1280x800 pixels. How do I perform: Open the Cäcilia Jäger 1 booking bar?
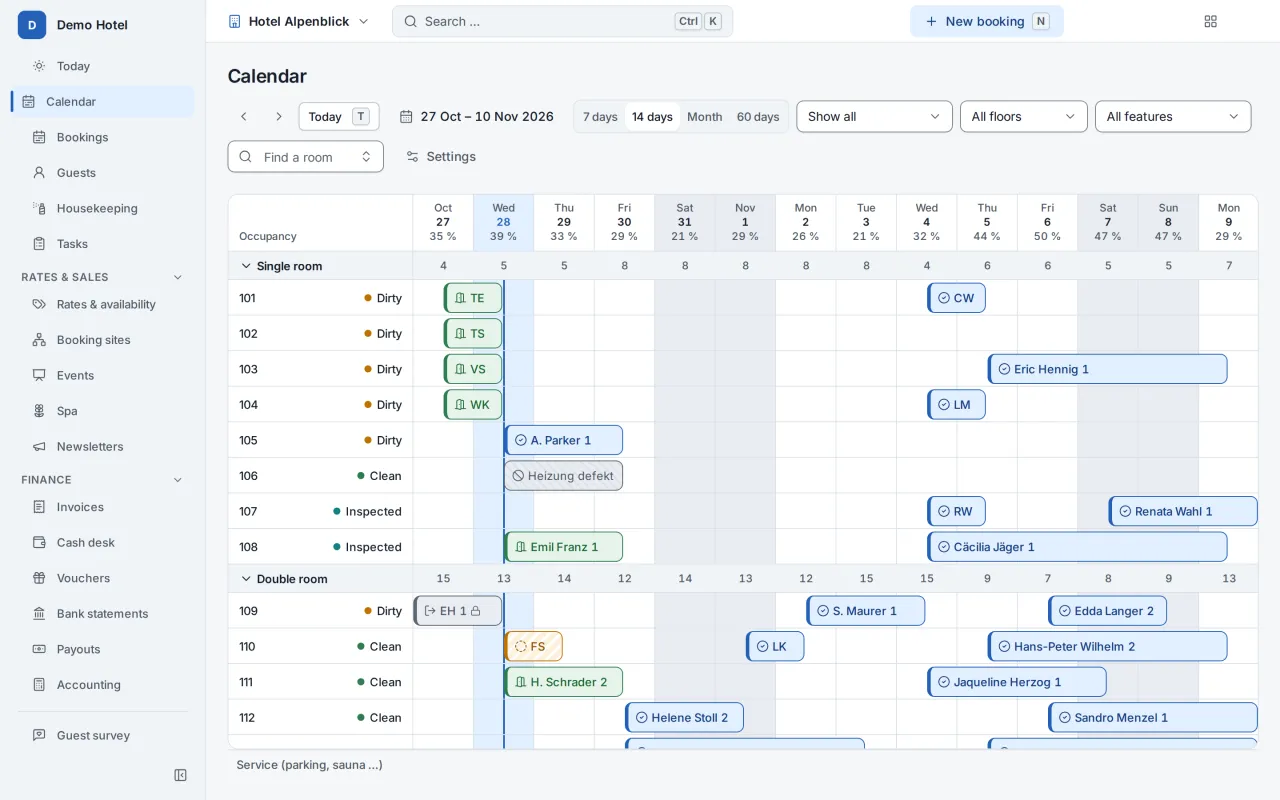click(1077, 547)
